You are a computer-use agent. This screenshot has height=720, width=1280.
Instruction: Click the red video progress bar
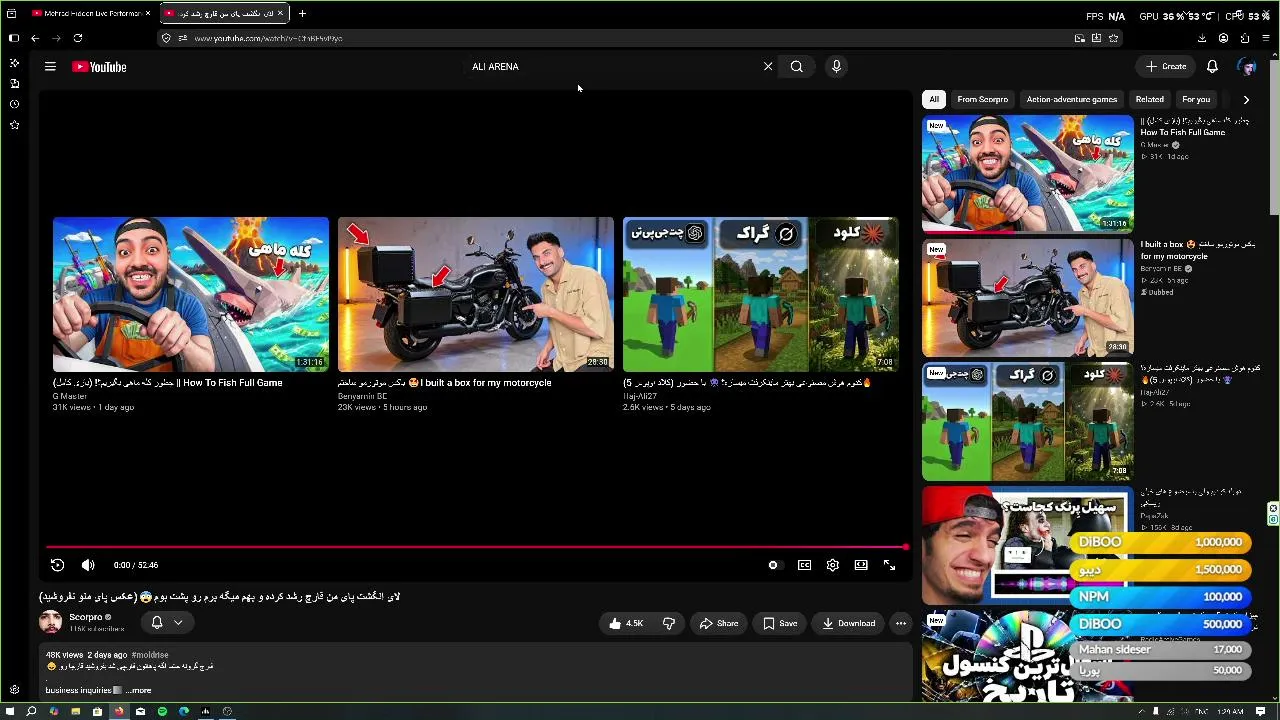tap(475, 547)
